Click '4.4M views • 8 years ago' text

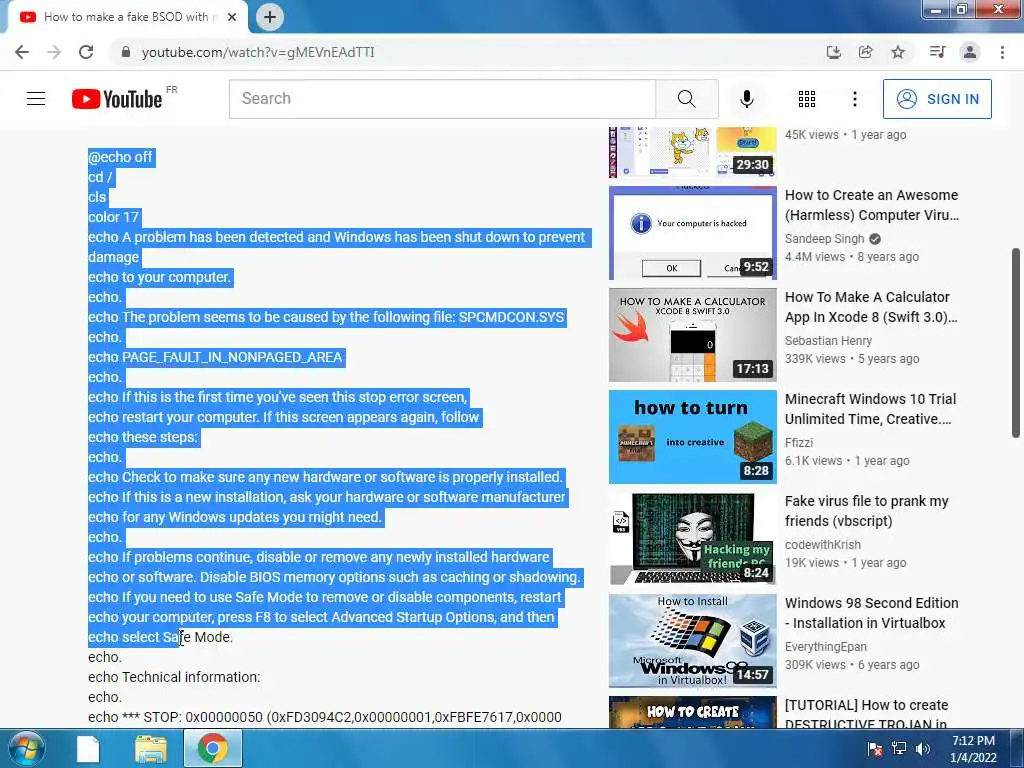tap(852, 257)
